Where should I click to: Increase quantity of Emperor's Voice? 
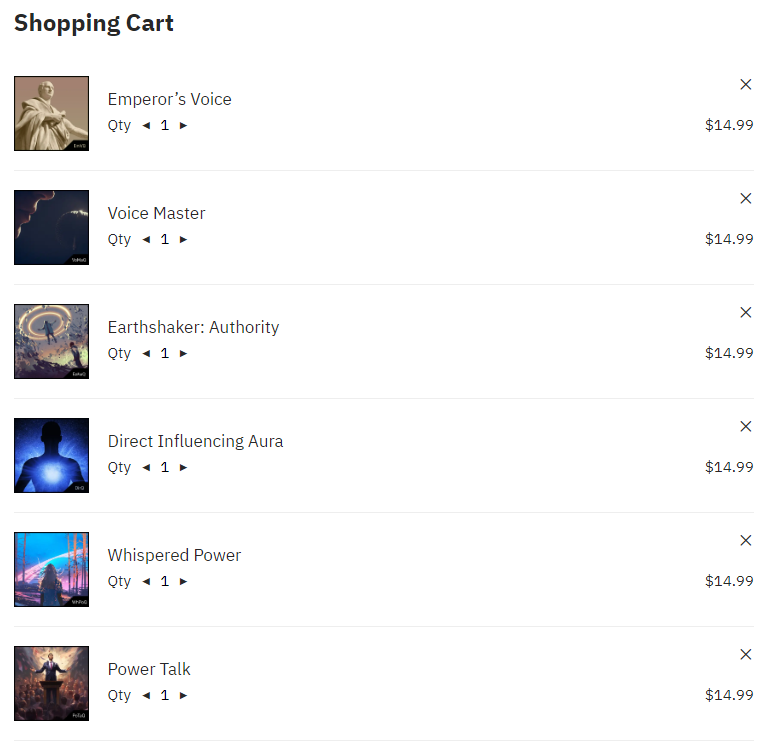point(183,125)
